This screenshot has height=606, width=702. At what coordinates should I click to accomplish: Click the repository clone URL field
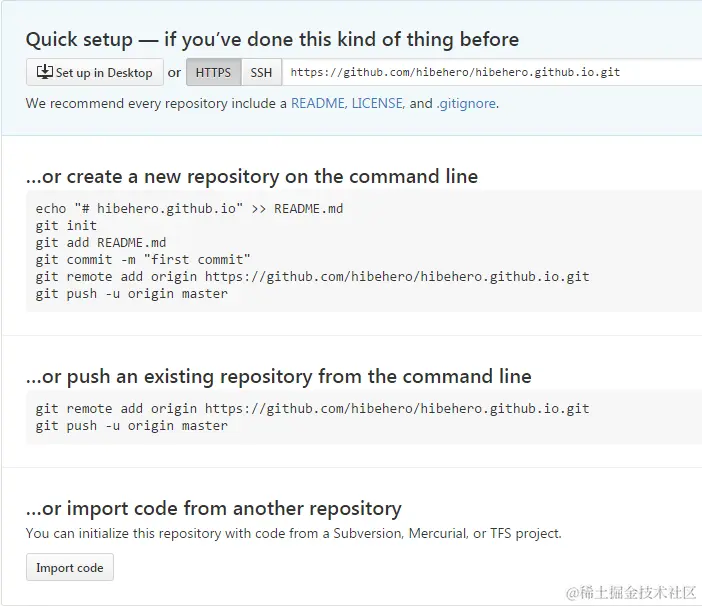tap(490, 72)
